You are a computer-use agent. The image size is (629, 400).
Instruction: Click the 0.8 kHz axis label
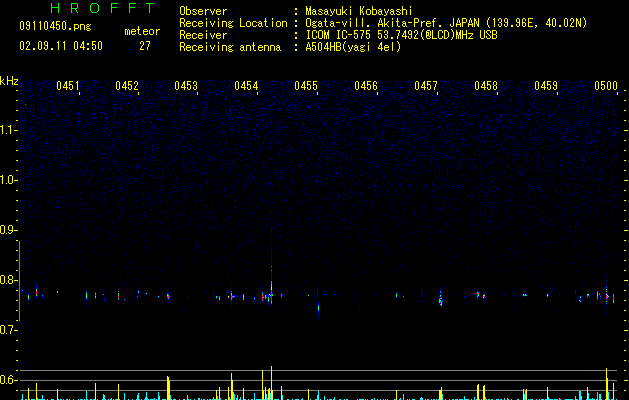pyautogui.click(x=9, y=280)
